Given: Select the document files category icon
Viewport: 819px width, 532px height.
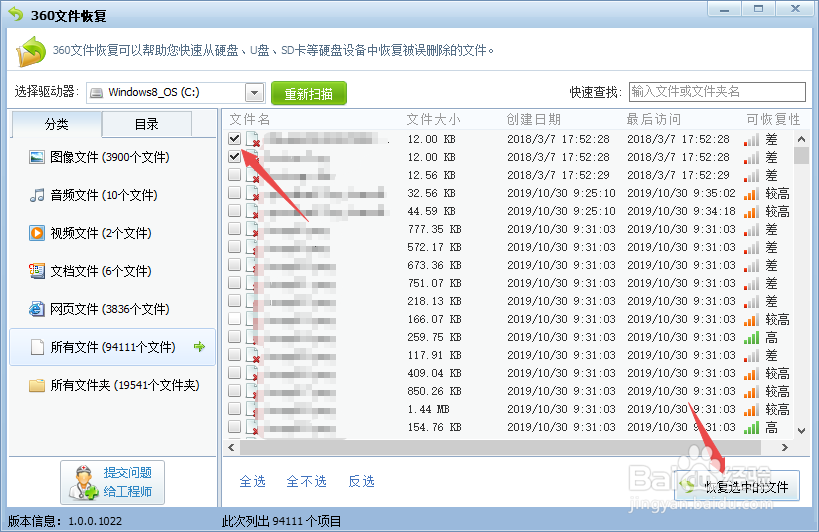Looking at the screenshot, I should coord(37,271).
